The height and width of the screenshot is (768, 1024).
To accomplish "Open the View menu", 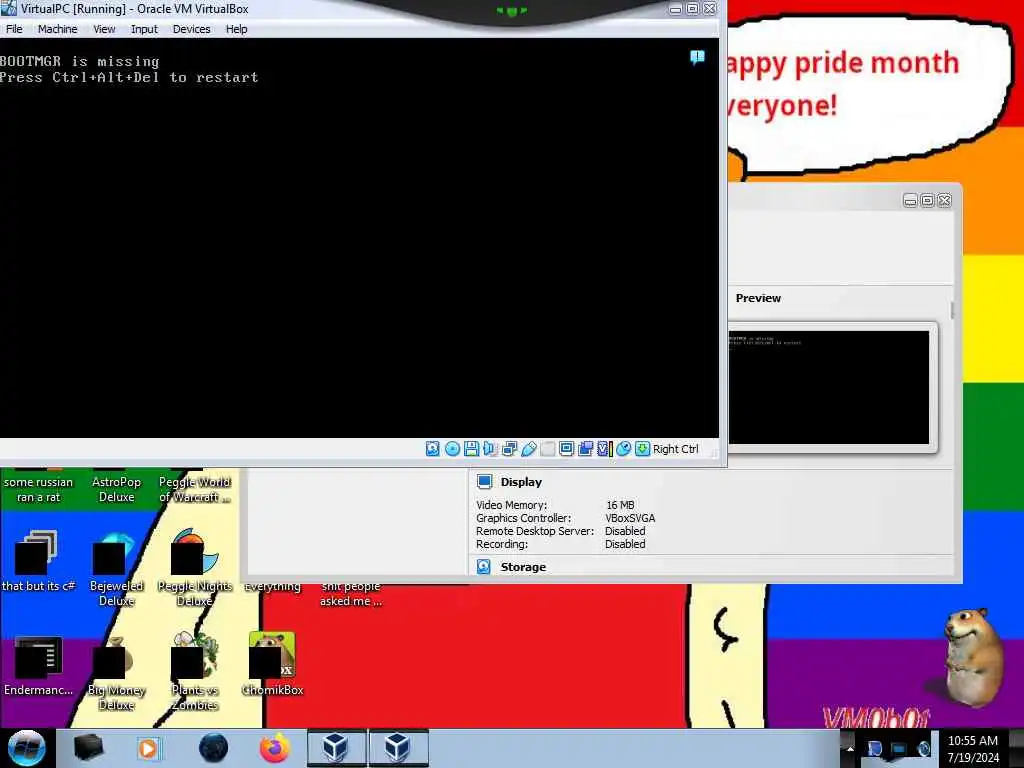I will tap(104, 29).
